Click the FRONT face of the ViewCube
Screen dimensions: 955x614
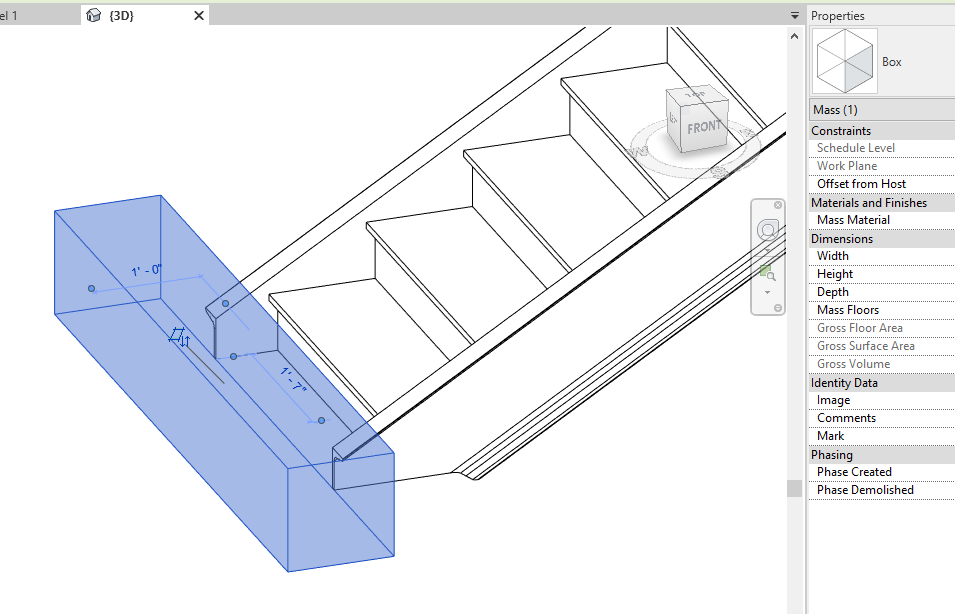pos(704,128)
